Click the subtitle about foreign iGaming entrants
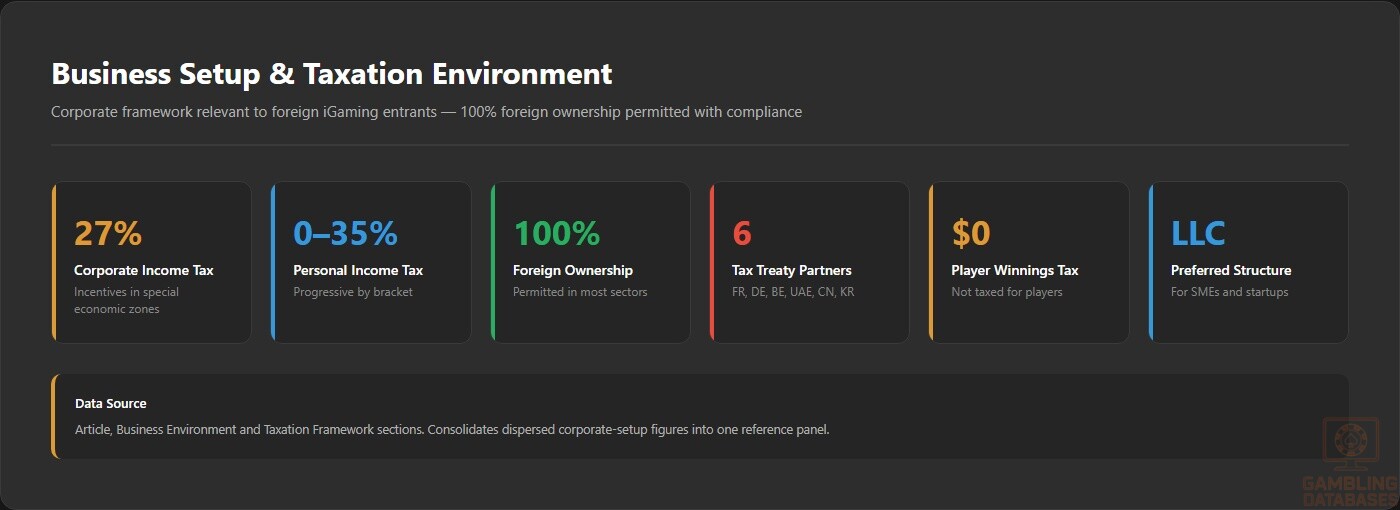The width and height of the screenshot is (1400, 510). pos(426,112)
